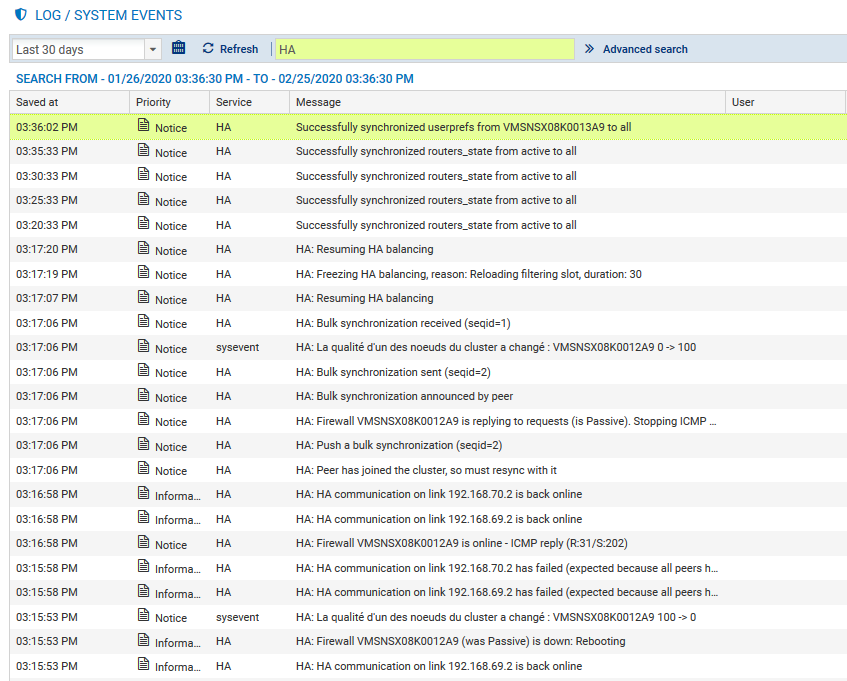The width and height of the screenshot is (847, 681).
Task: Click the priority icon on the 03:15:58 PM link 192.168.70.2 failed row
Action: coord(144,568)
